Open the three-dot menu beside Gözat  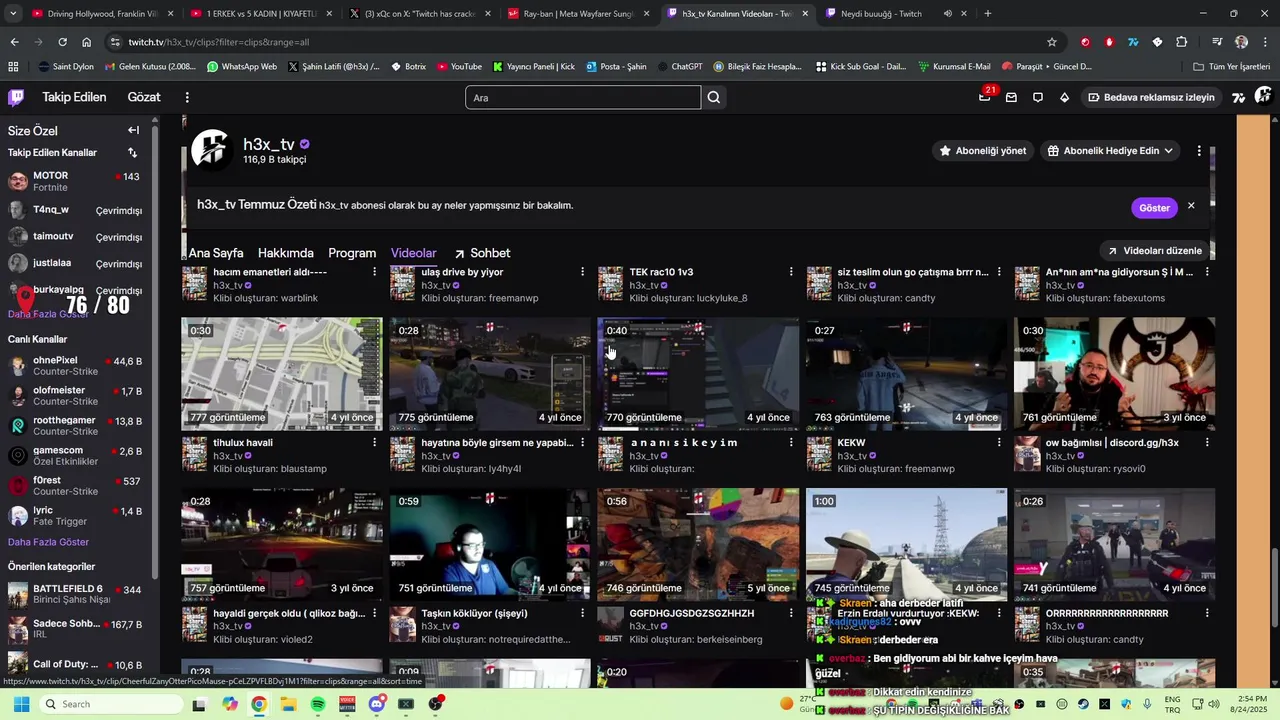pos(187,97)
